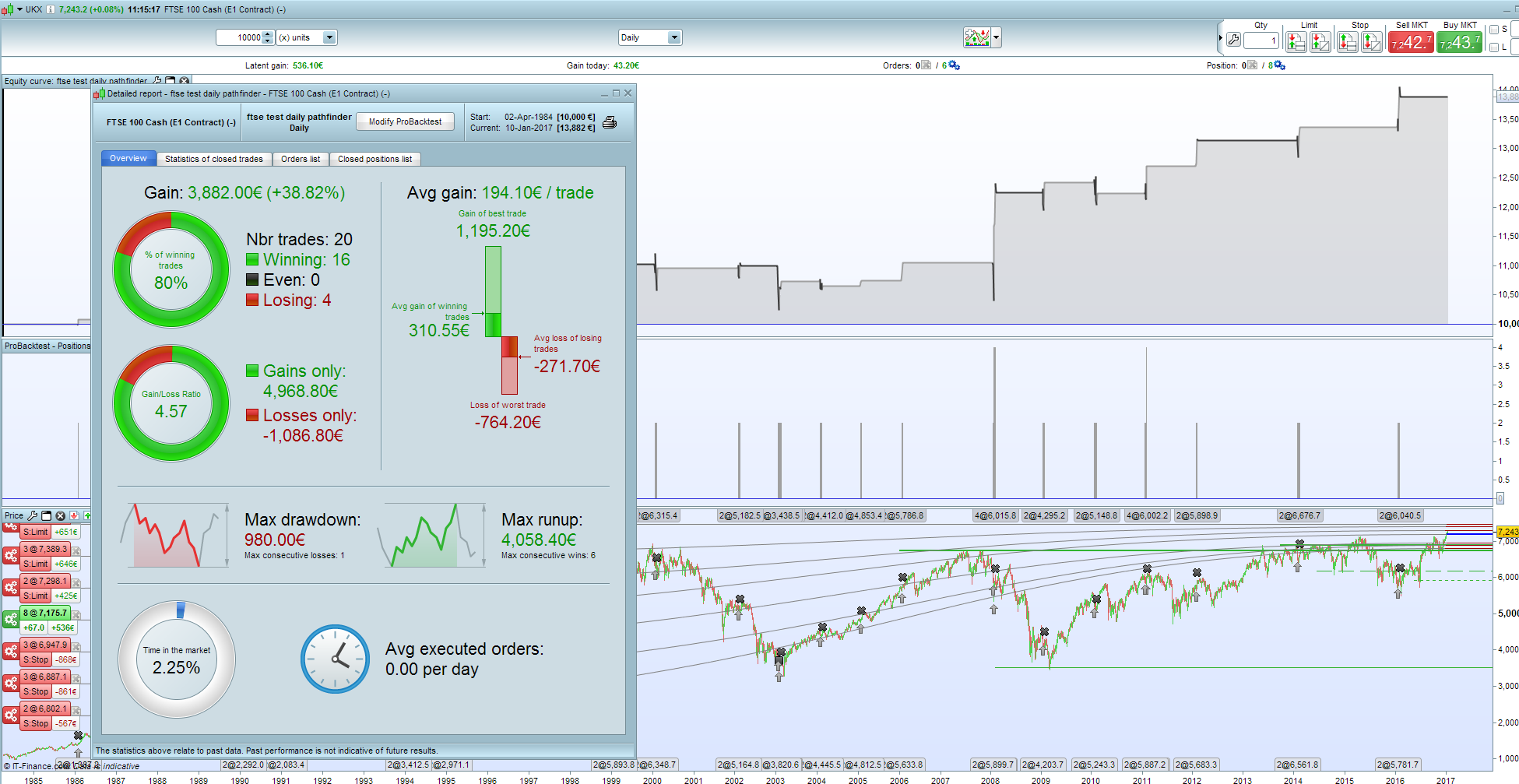Image resolution: width=1519 pixels, height=784 pixels.
Task: Click gear icon for 2 @ 7,298.1 order
Action: [11, 588]
